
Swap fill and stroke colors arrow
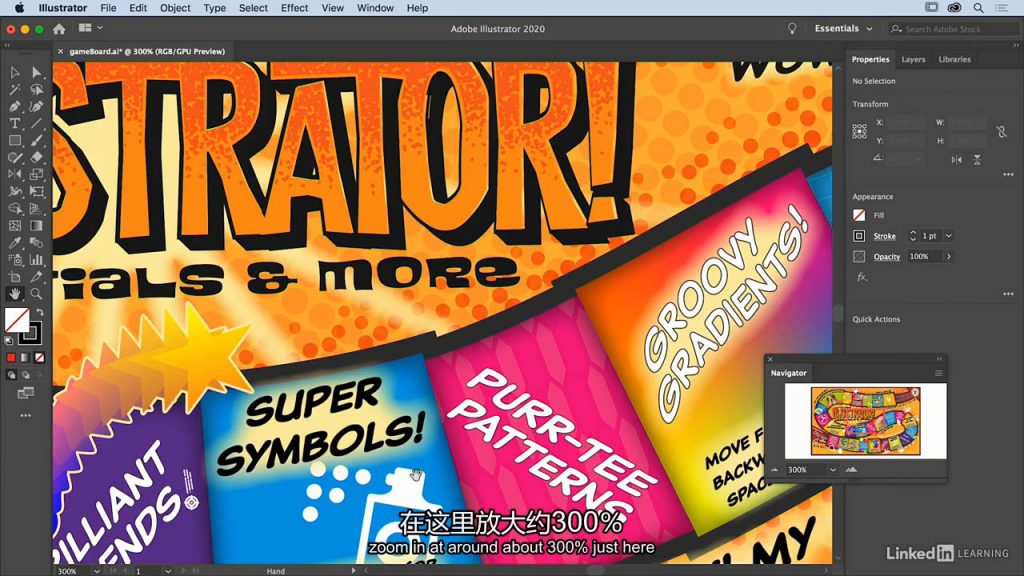[x=40, y=312]
